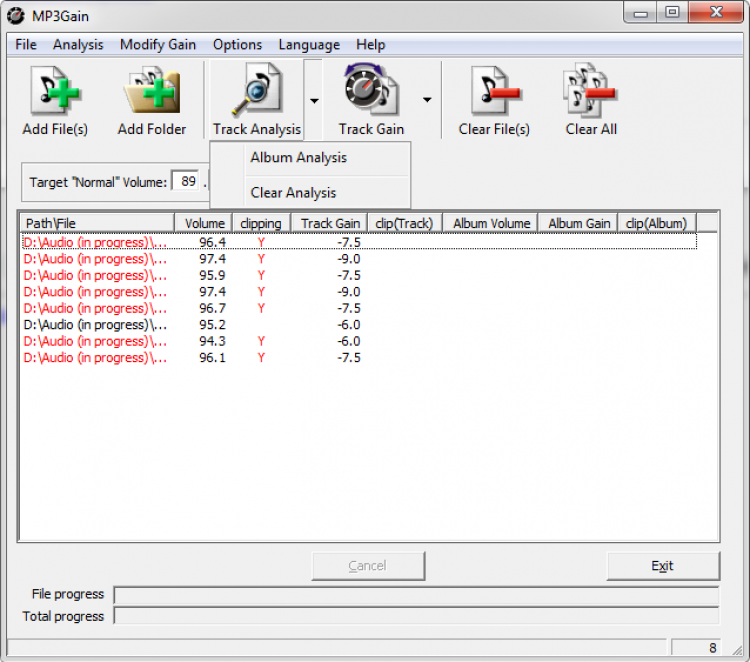The image size is (750, 662).
Task: Expand the Track Gain dropdown arrow
Action: pos(427,99)
